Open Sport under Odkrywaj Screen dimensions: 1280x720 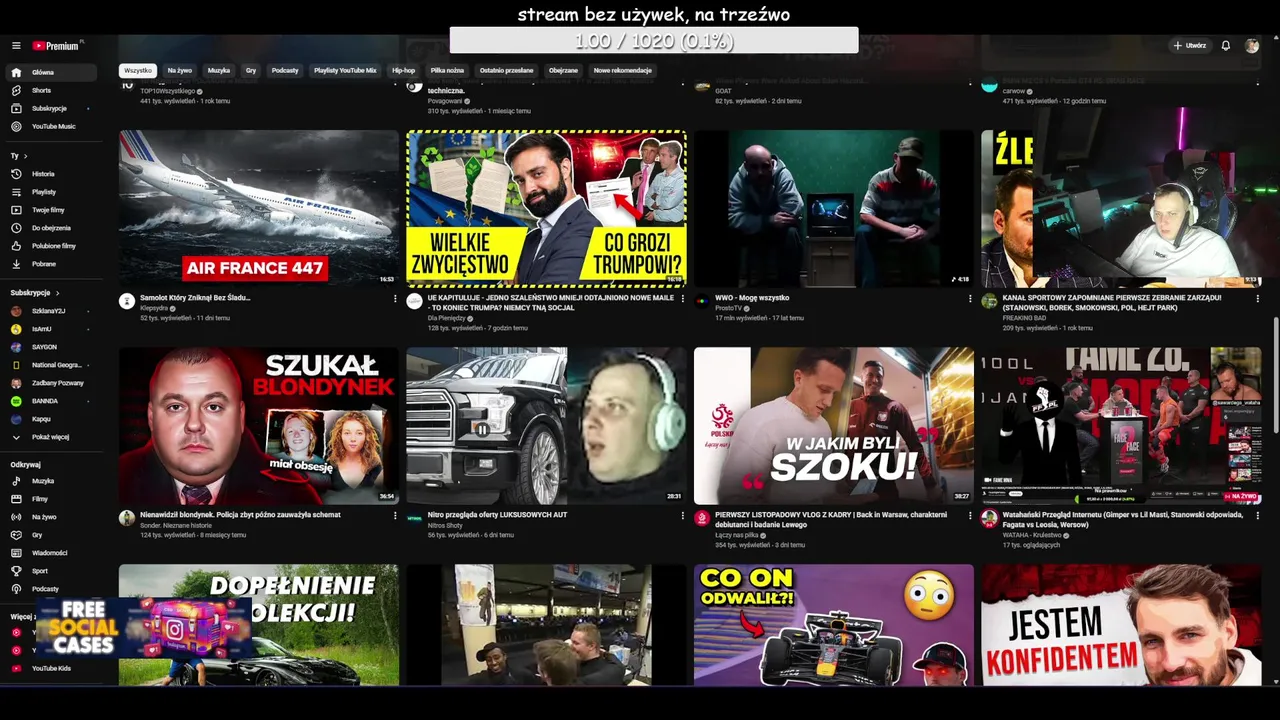coord(50,571)
